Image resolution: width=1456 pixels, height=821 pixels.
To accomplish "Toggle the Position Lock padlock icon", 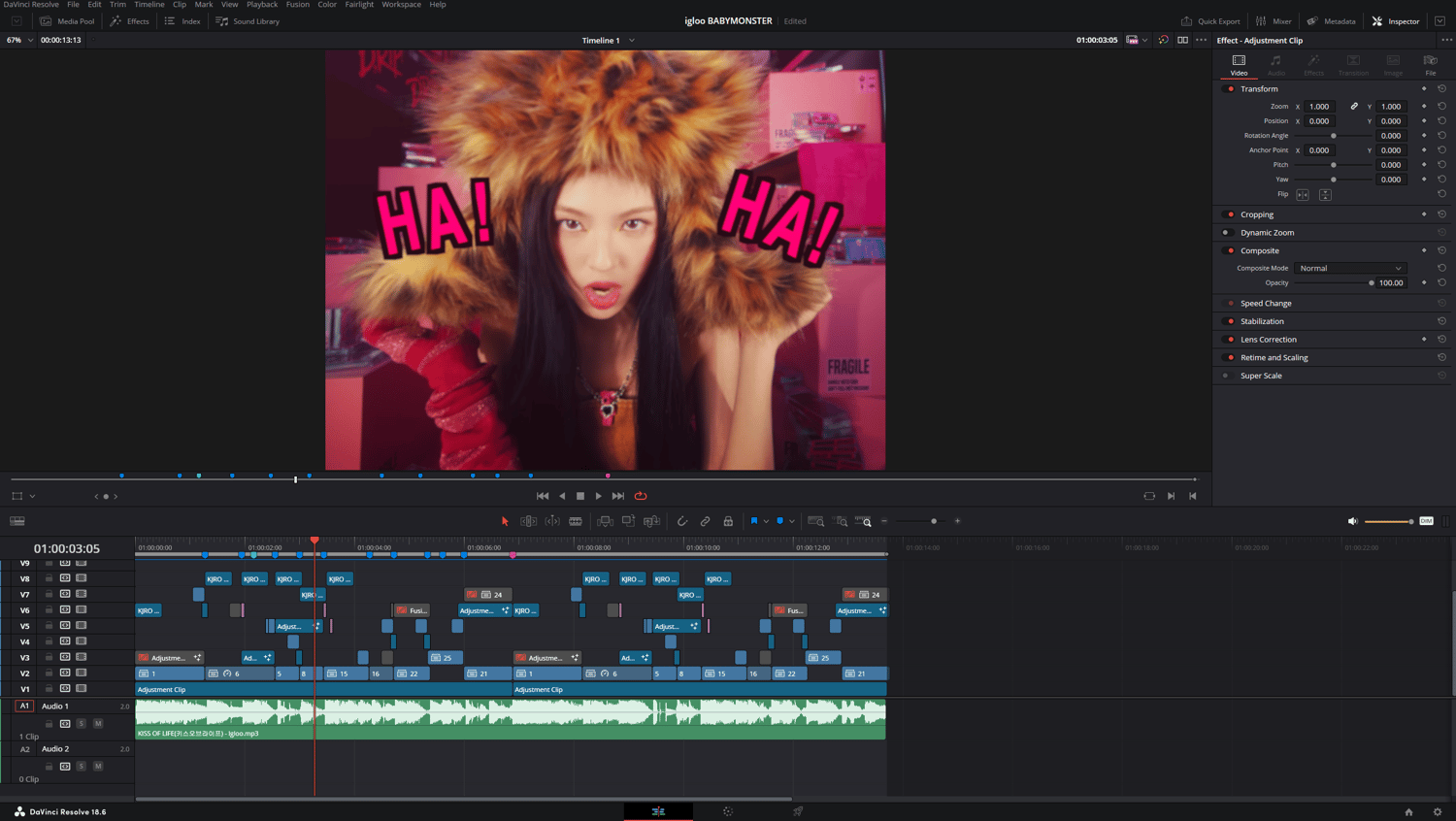I will (728, 521).
